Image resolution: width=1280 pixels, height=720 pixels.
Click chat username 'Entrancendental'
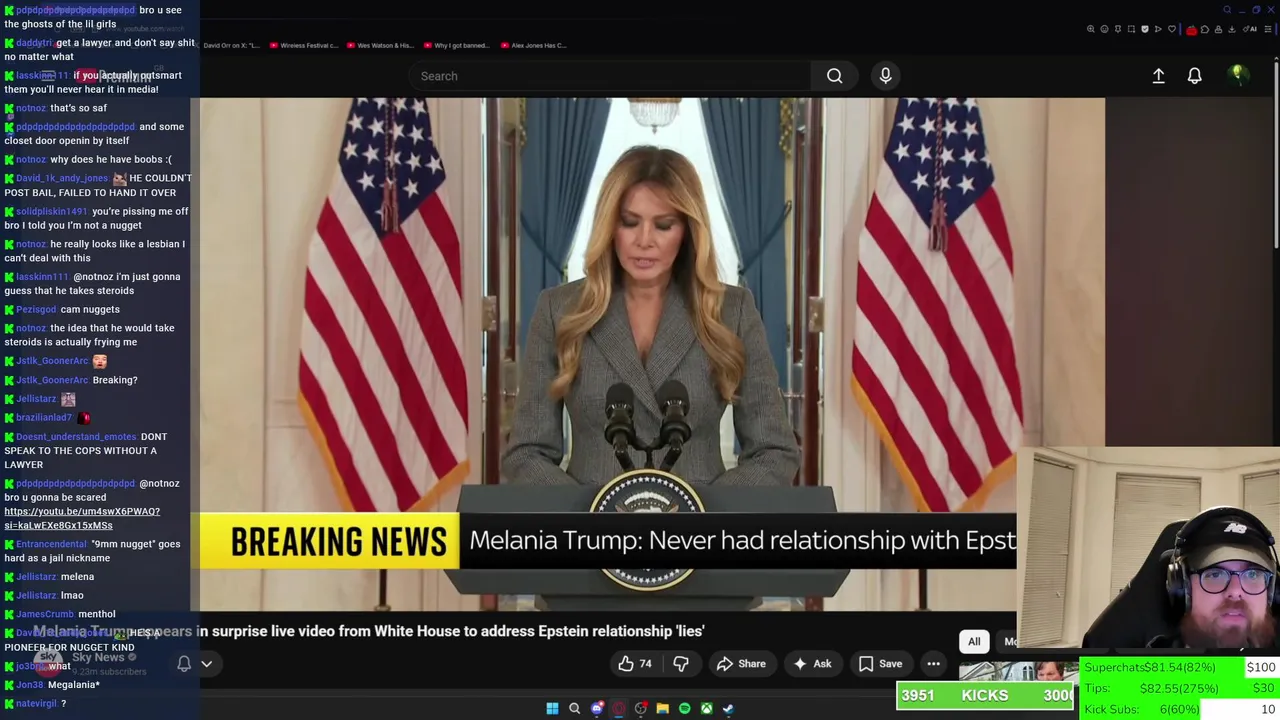tap(52, 544)
